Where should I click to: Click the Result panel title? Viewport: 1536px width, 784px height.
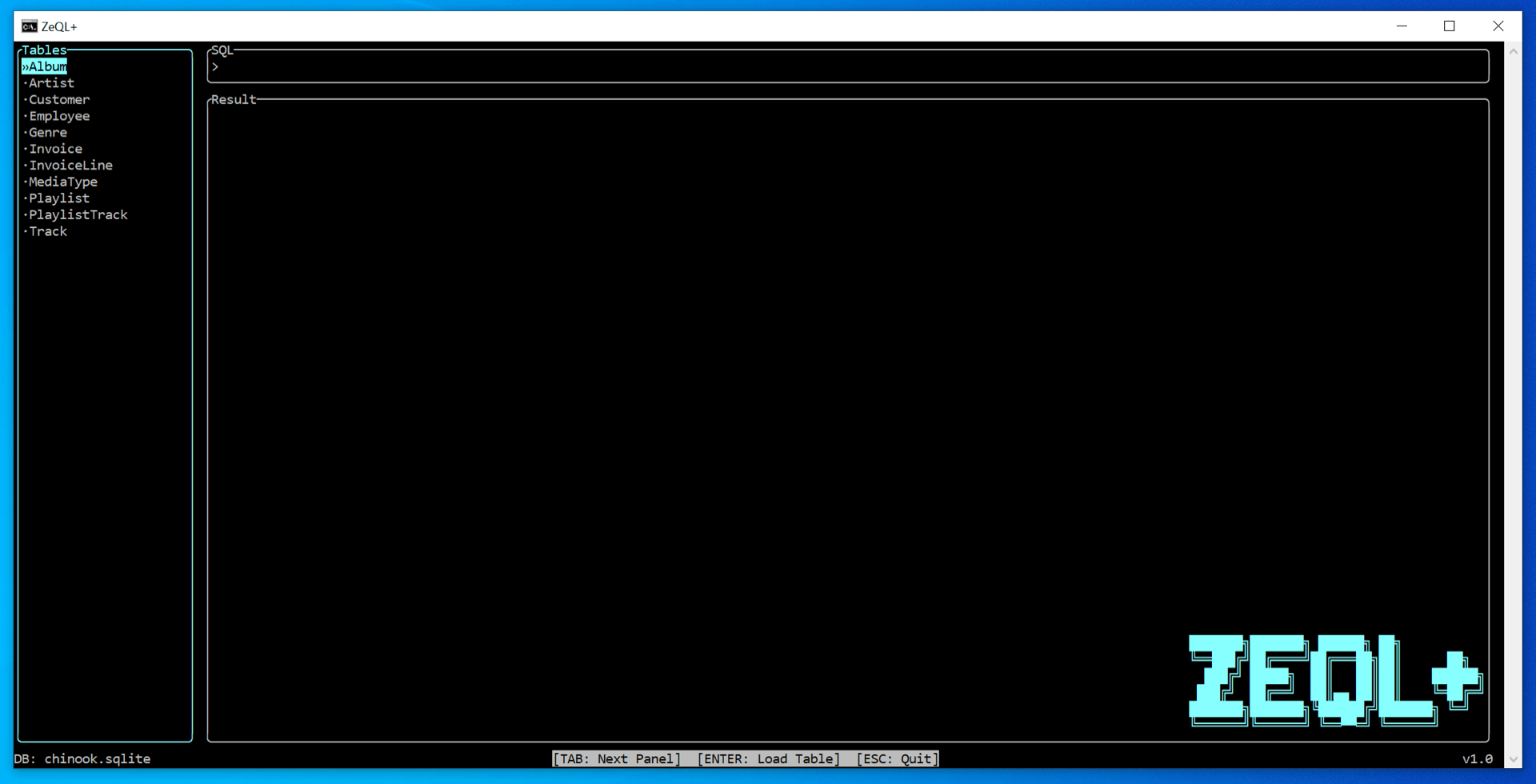click(x=234, y=99)
